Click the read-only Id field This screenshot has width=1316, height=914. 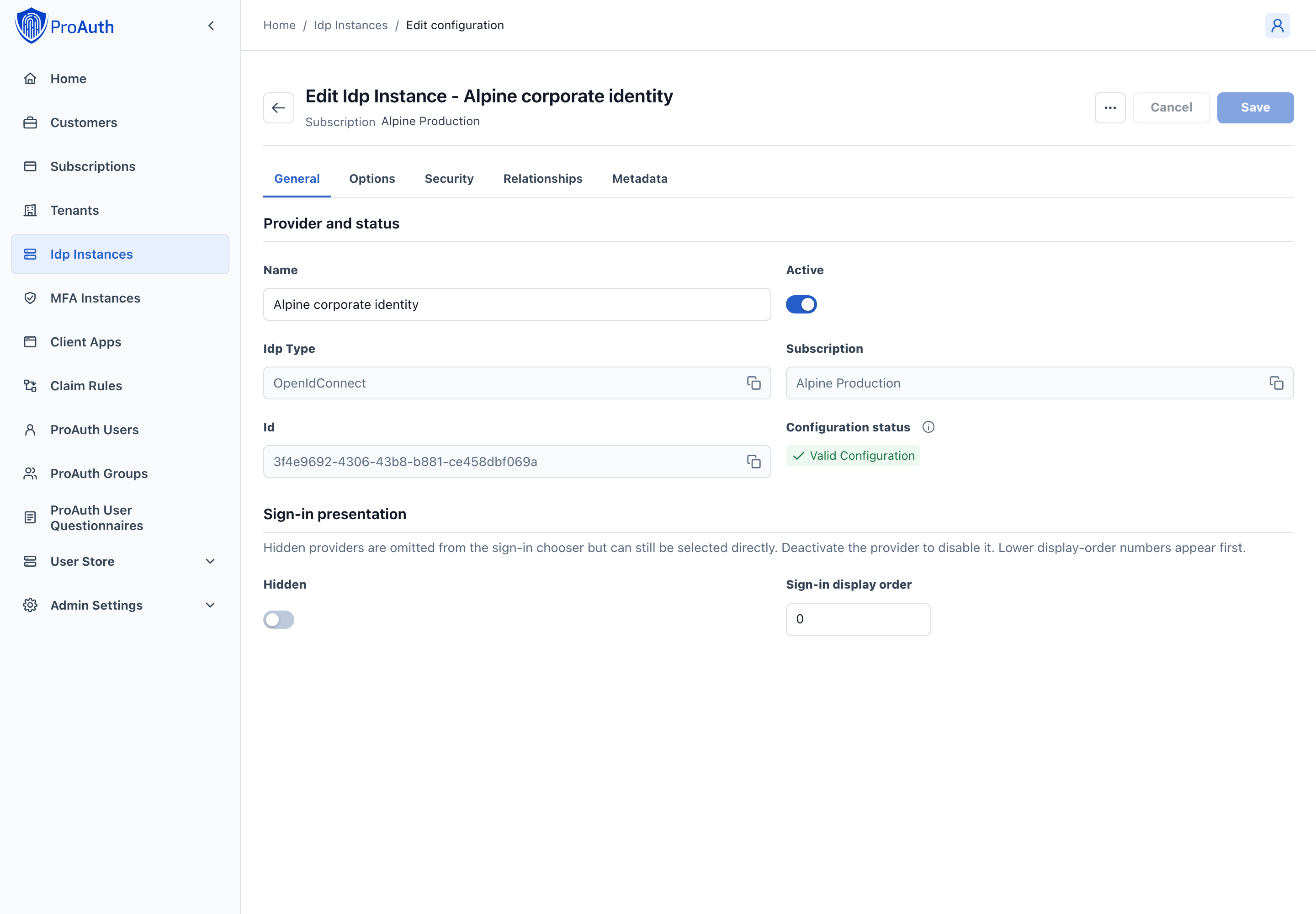click(x=517, y=462)
